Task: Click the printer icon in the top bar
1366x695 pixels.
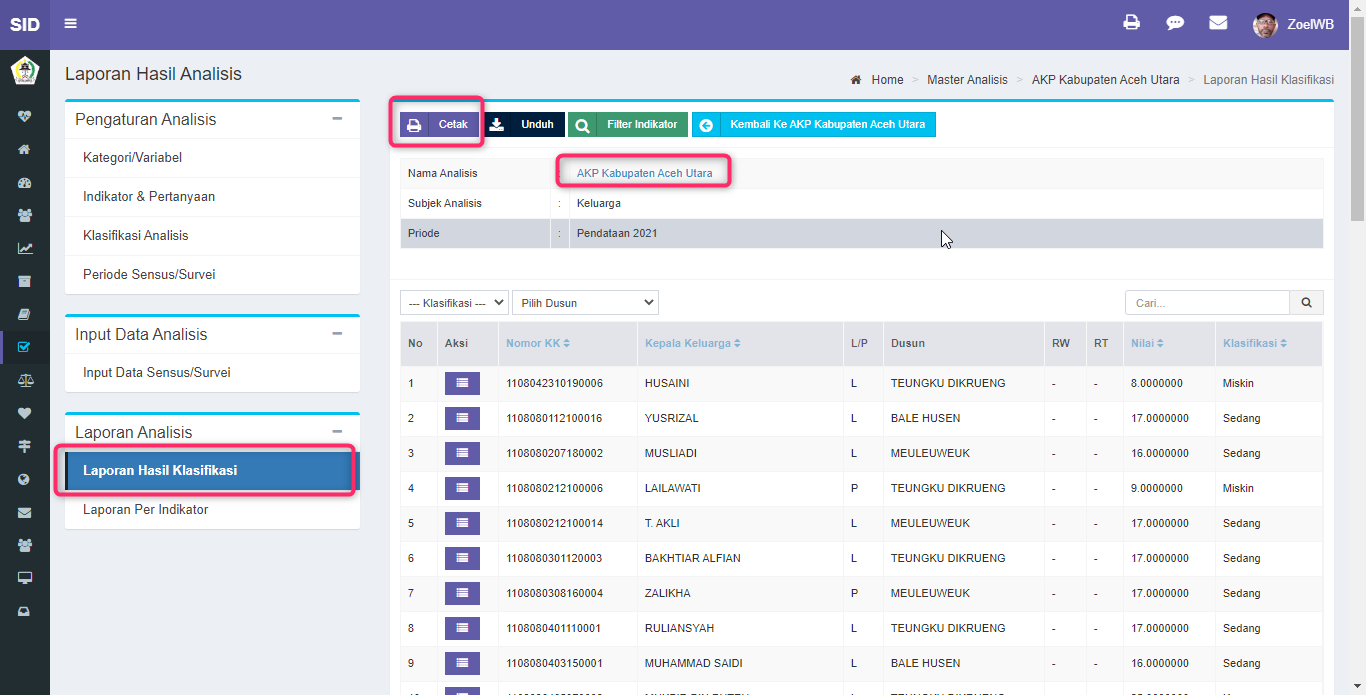Action: [x=1131, y=21]
